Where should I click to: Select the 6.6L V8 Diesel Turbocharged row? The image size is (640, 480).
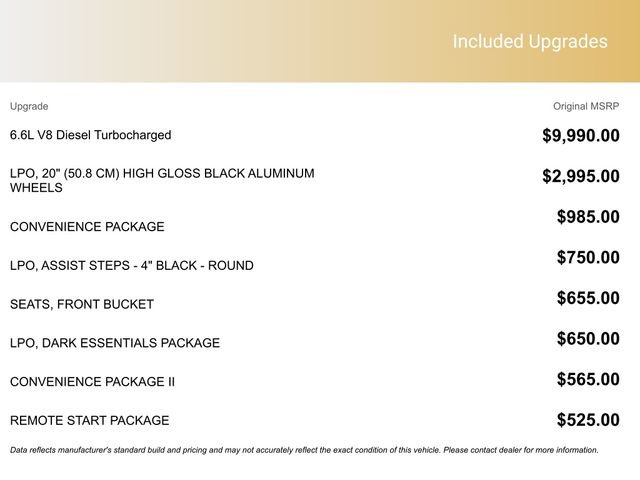[91, 135]
